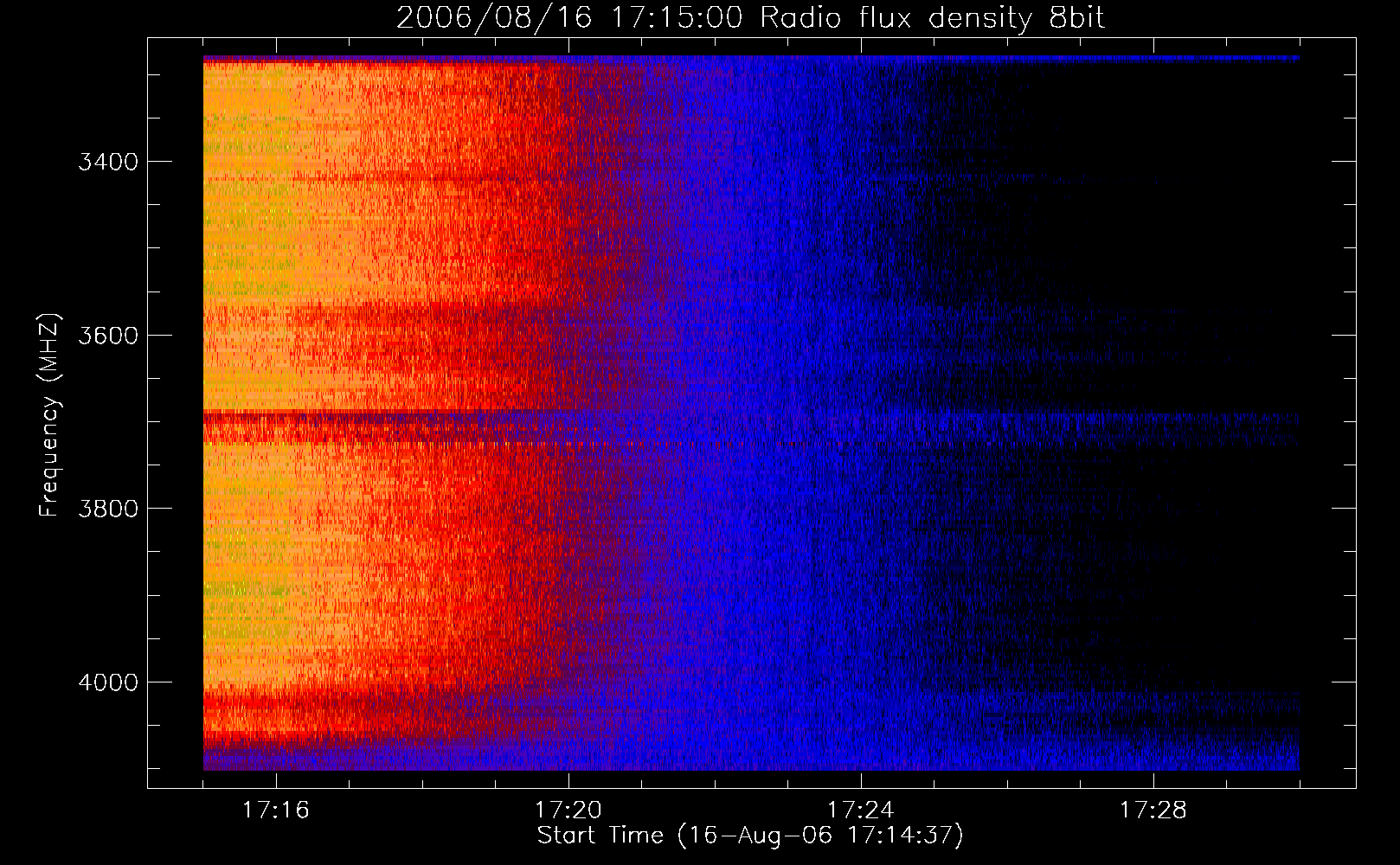The height and width of the screenshot is (865, 1400).
Task: Click the 4000 frequency tick label
Action: [108, 682]
